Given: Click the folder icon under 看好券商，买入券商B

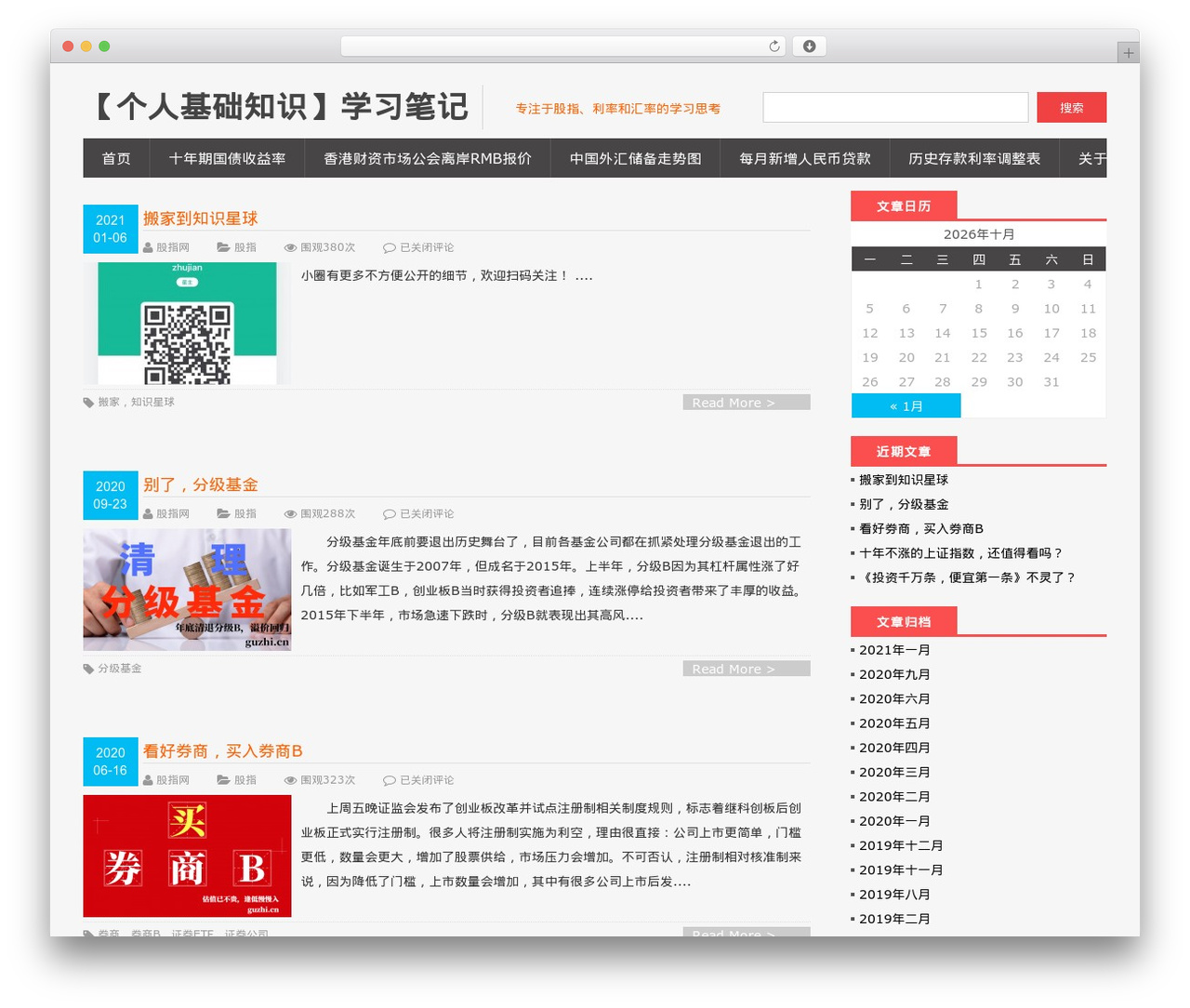Looking at the screenshot, I should click(x=223, y=780).
